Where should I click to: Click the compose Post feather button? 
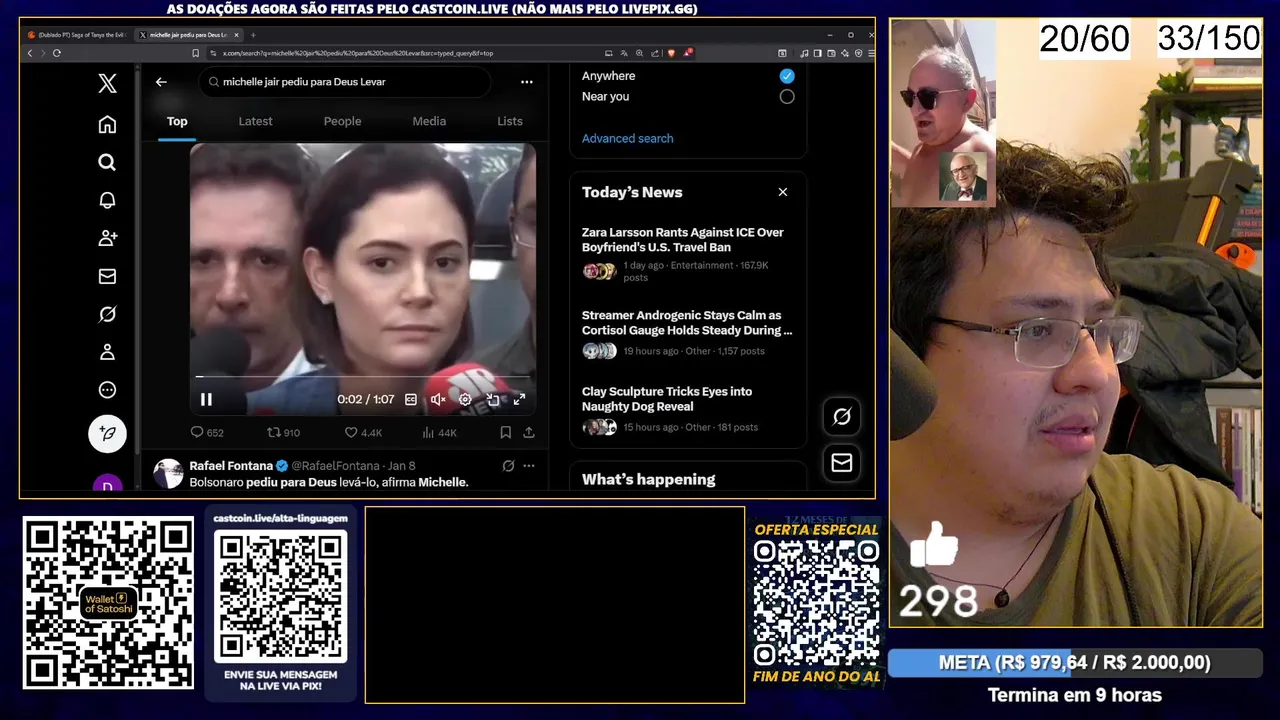coord(107,433)
